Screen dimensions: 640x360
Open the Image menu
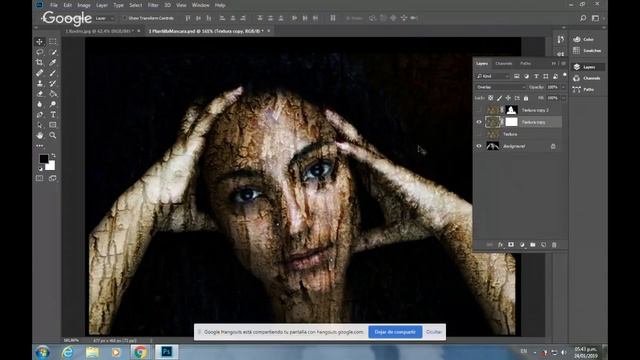(84, 5)
